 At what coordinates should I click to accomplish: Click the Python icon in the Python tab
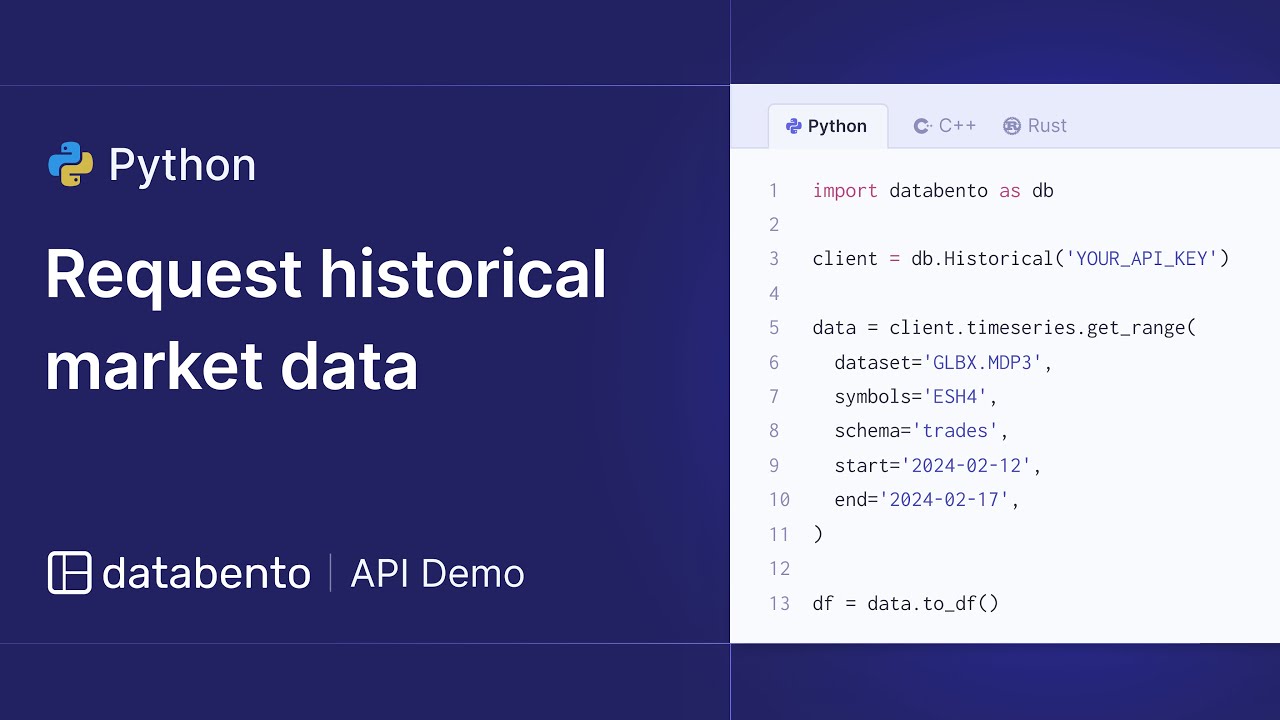point(794,126)
